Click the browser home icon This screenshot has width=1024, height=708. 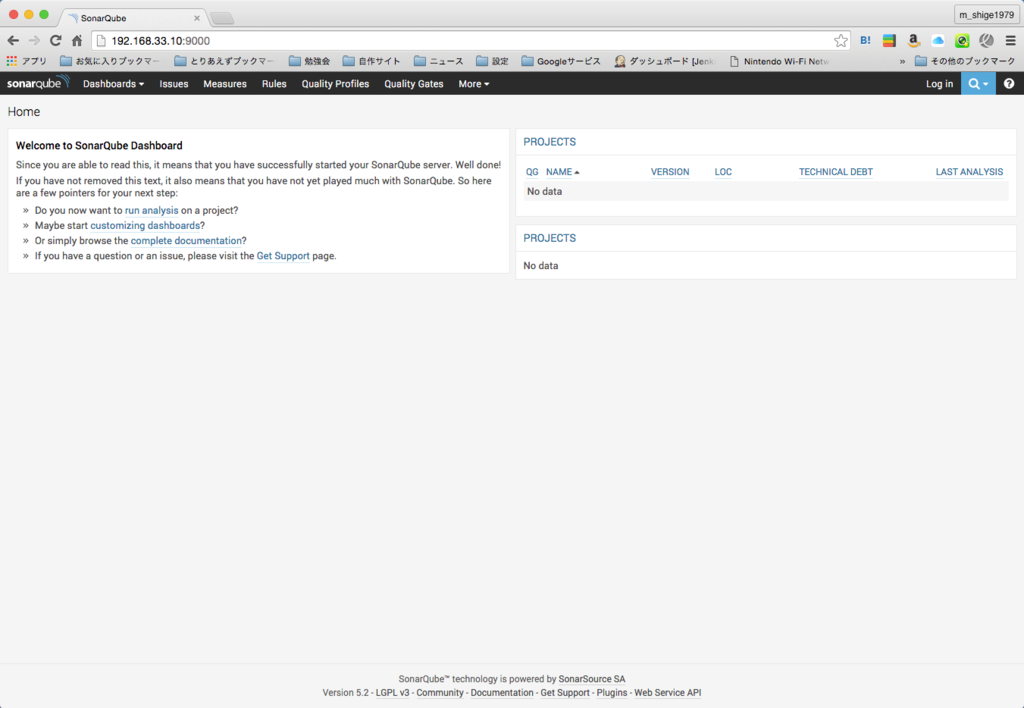coord(77,40)
